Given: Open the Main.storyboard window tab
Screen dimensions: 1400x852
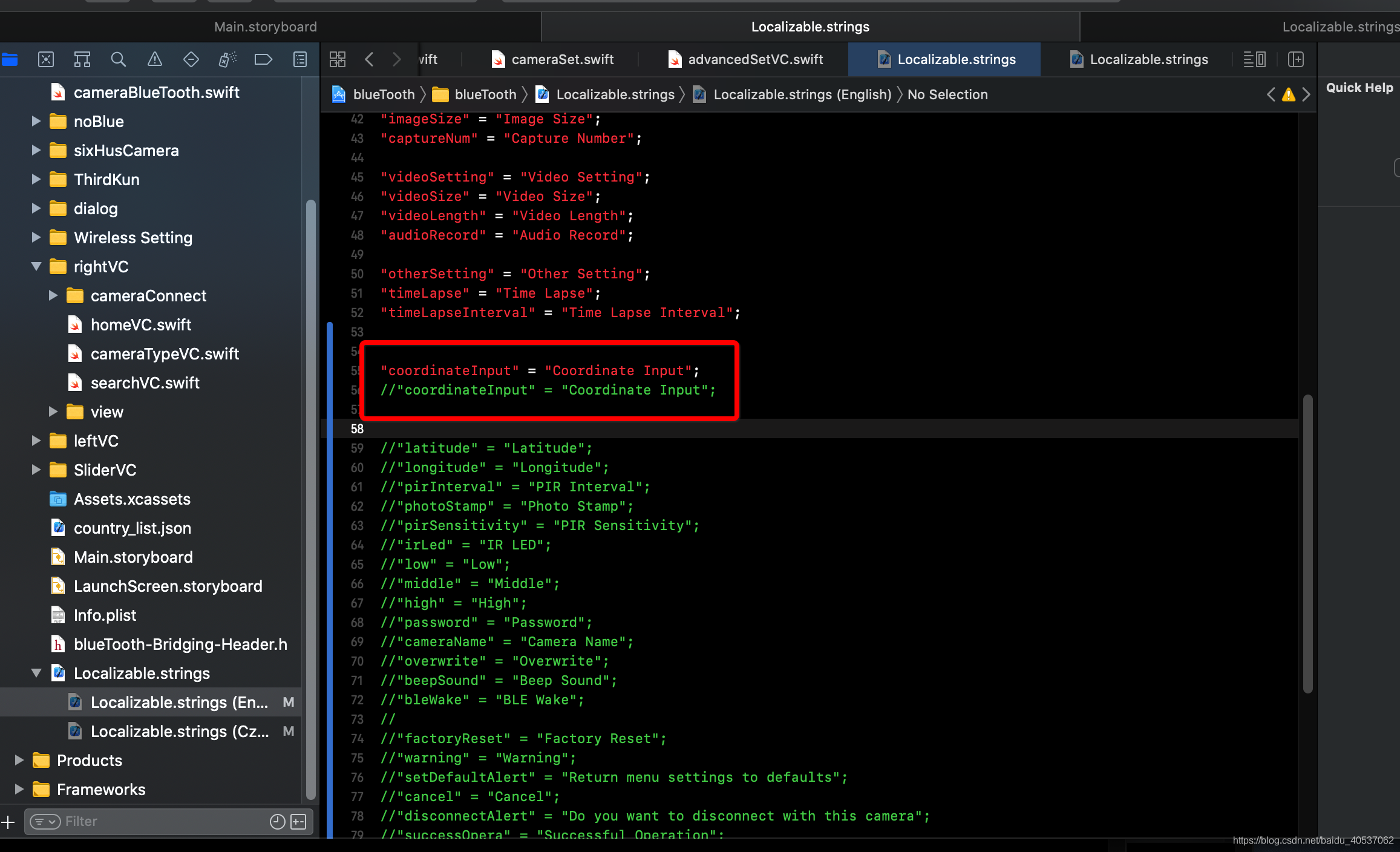Looking at the screenshot, I should coord(266,27).
